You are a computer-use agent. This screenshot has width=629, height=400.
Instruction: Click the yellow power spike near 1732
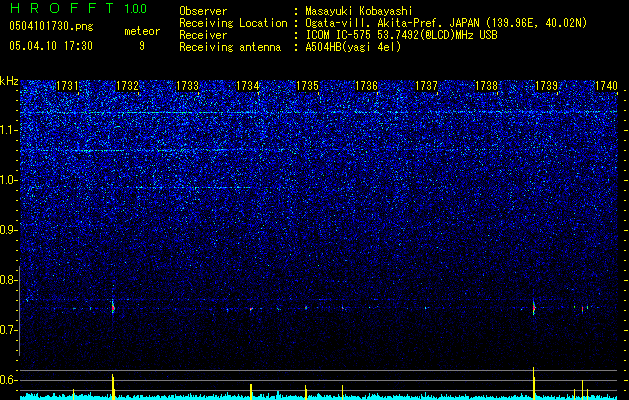[113, 387]
